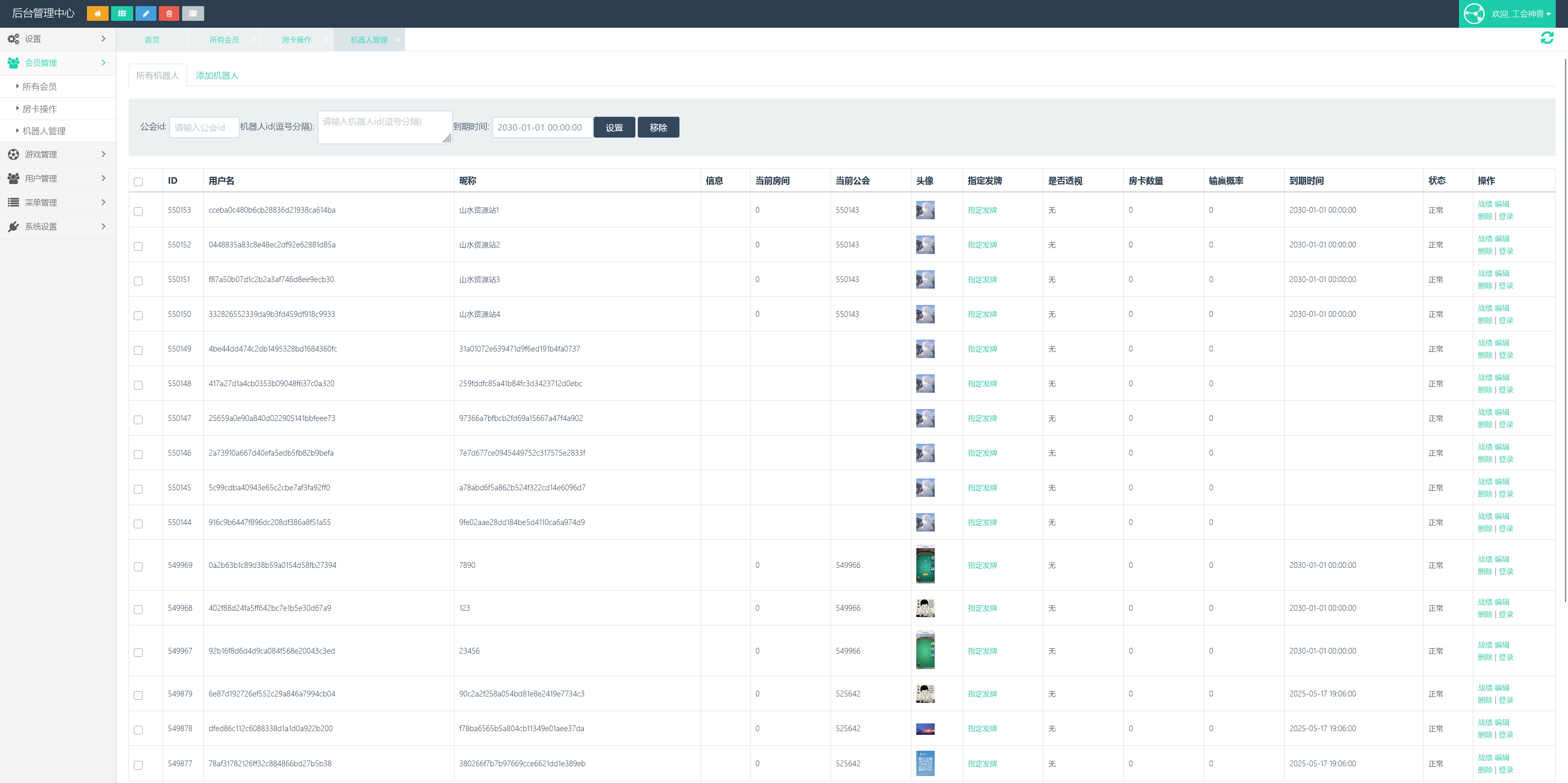
Task: Click the green grid icon button
Action: pos(122,13)
